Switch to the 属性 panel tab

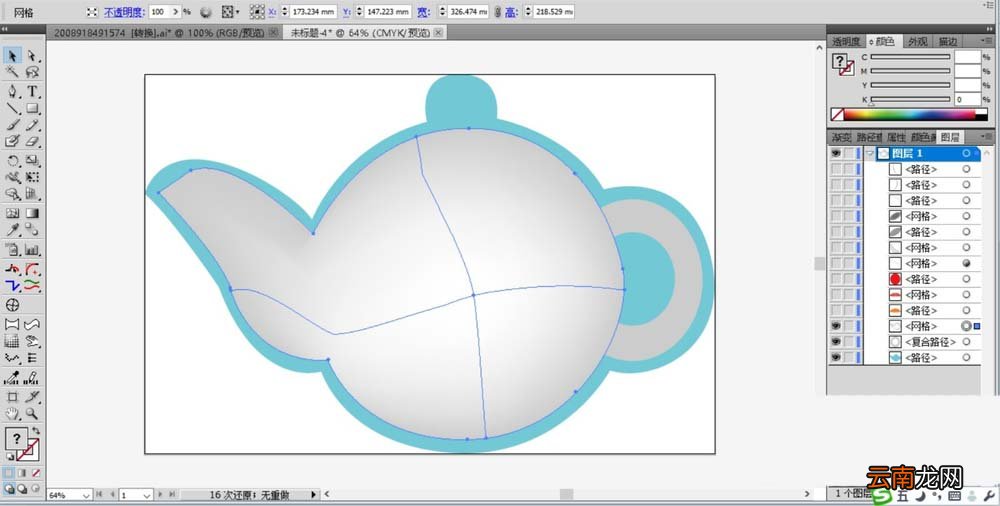click(896, 137)
